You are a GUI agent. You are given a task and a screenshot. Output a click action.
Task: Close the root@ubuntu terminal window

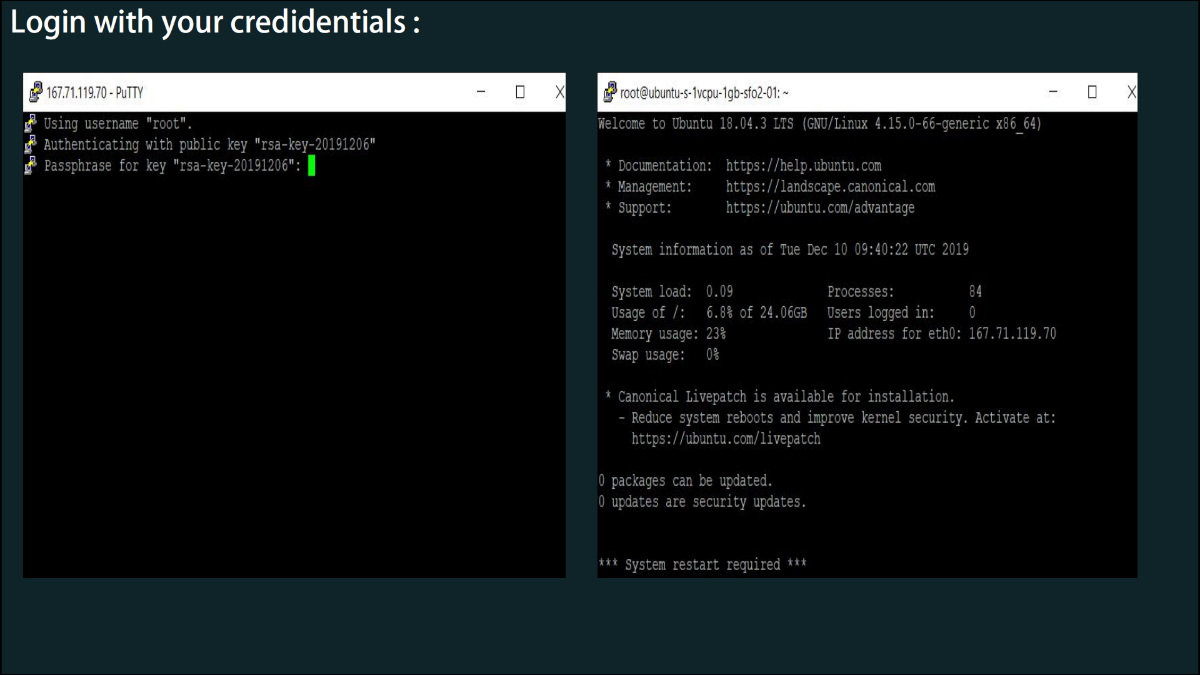1131,92
